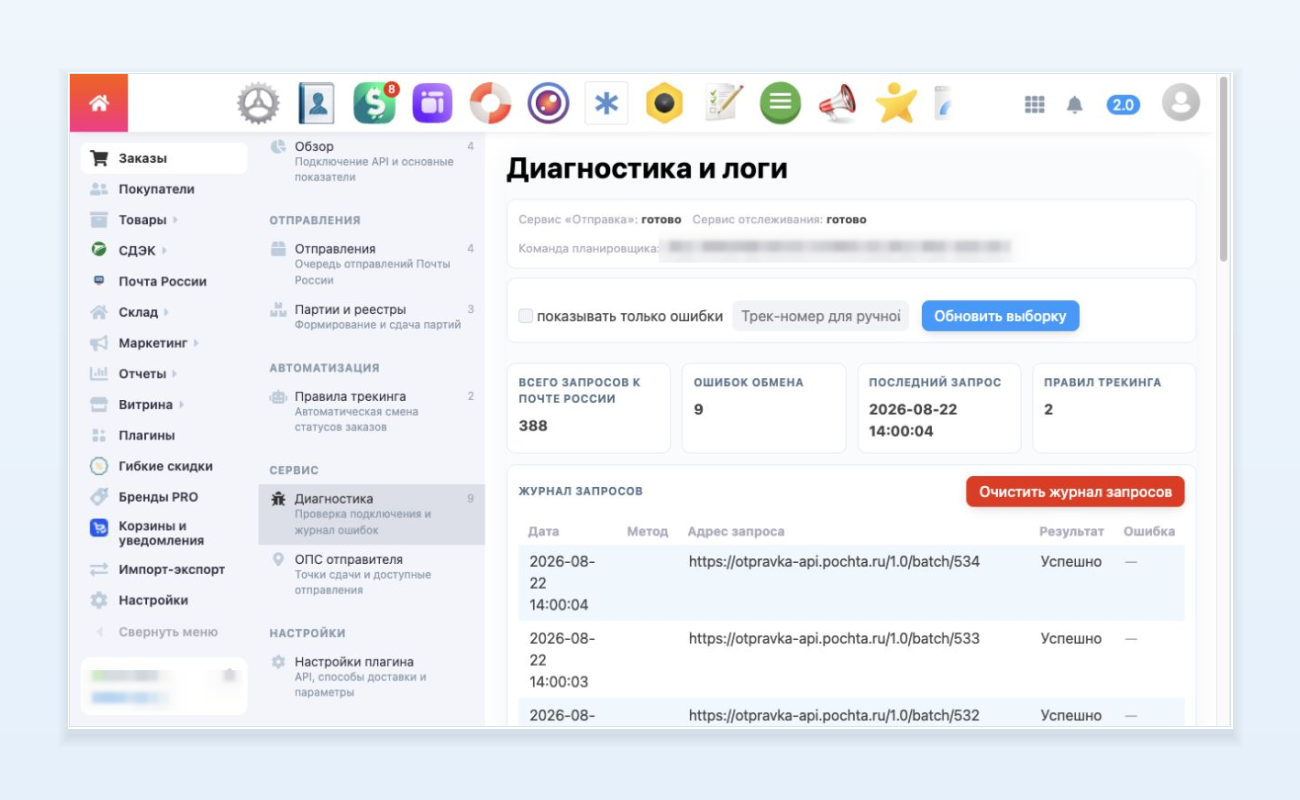
Task: Open 'ОПС отправителя' section
Action: coord(372,574)
